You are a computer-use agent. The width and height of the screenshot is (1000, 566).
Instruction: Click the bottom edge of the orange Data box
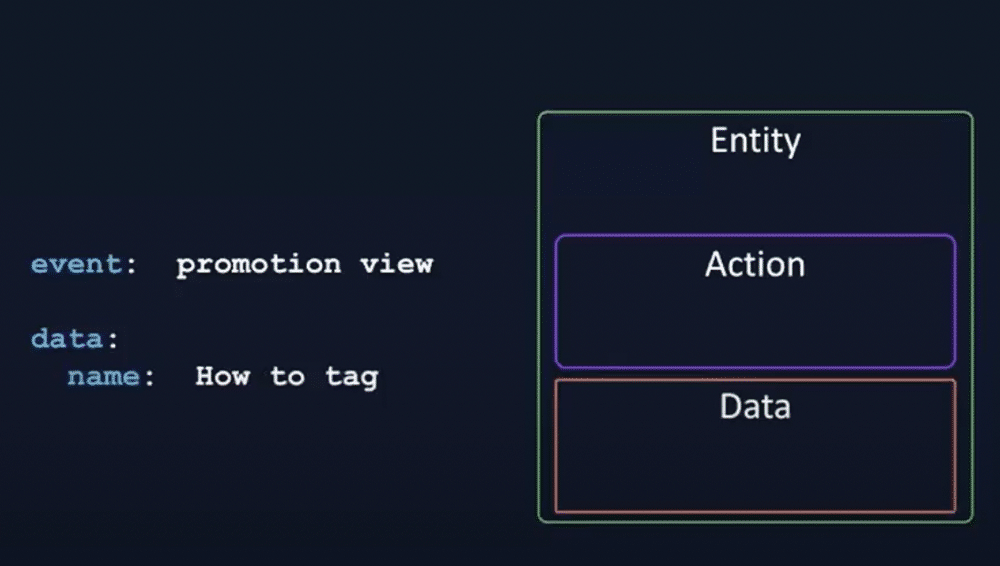tap(755, 512)
